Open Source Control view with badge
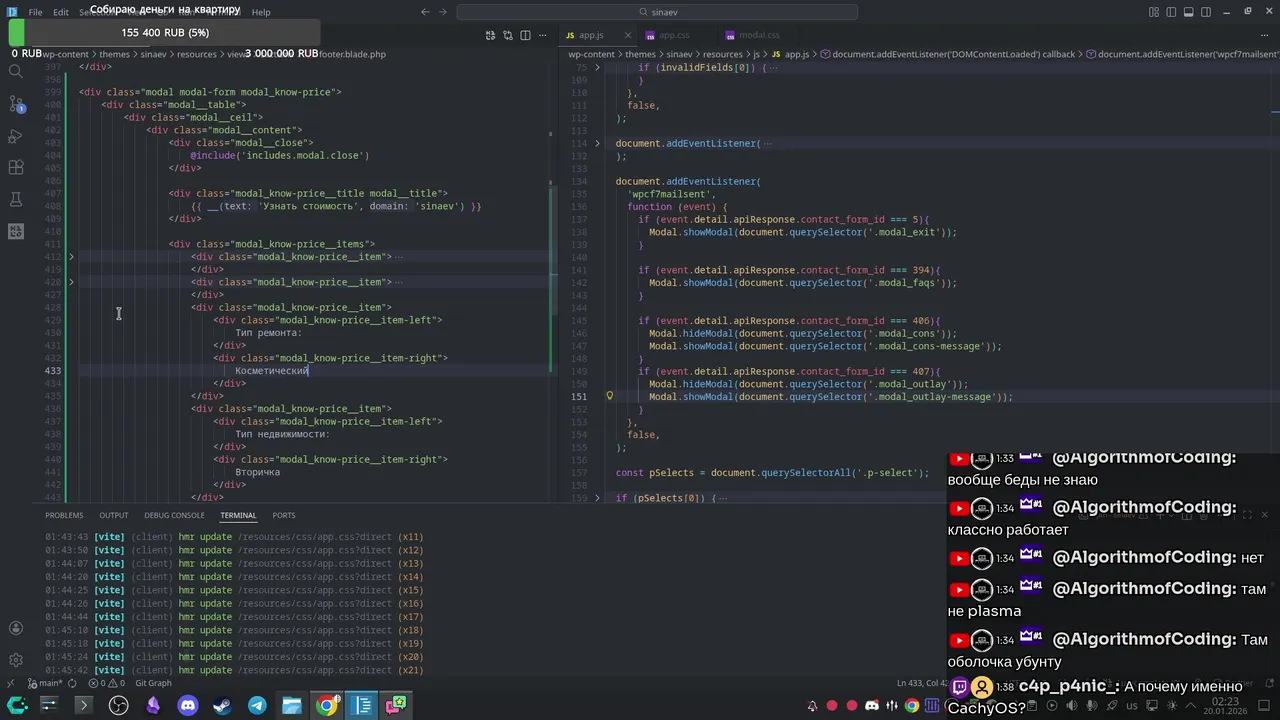The width and height of the screenshot is (1280, 720). click(x=15, y=103)
